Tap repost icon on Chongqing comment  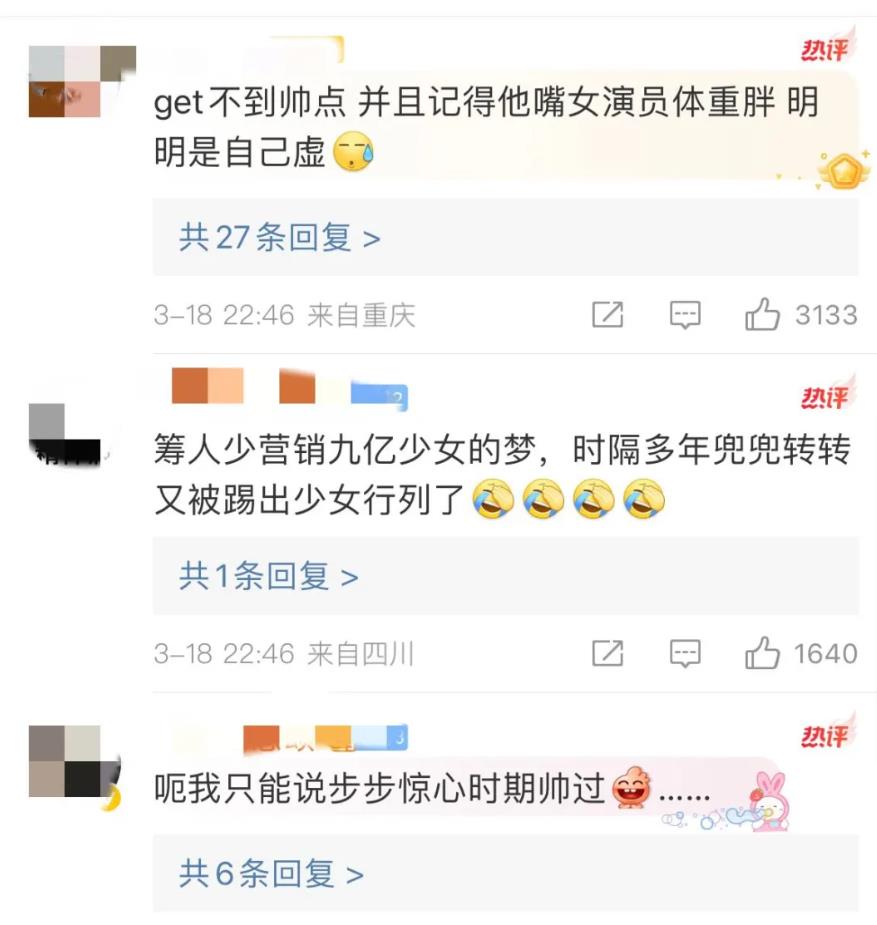coord(607,314)
